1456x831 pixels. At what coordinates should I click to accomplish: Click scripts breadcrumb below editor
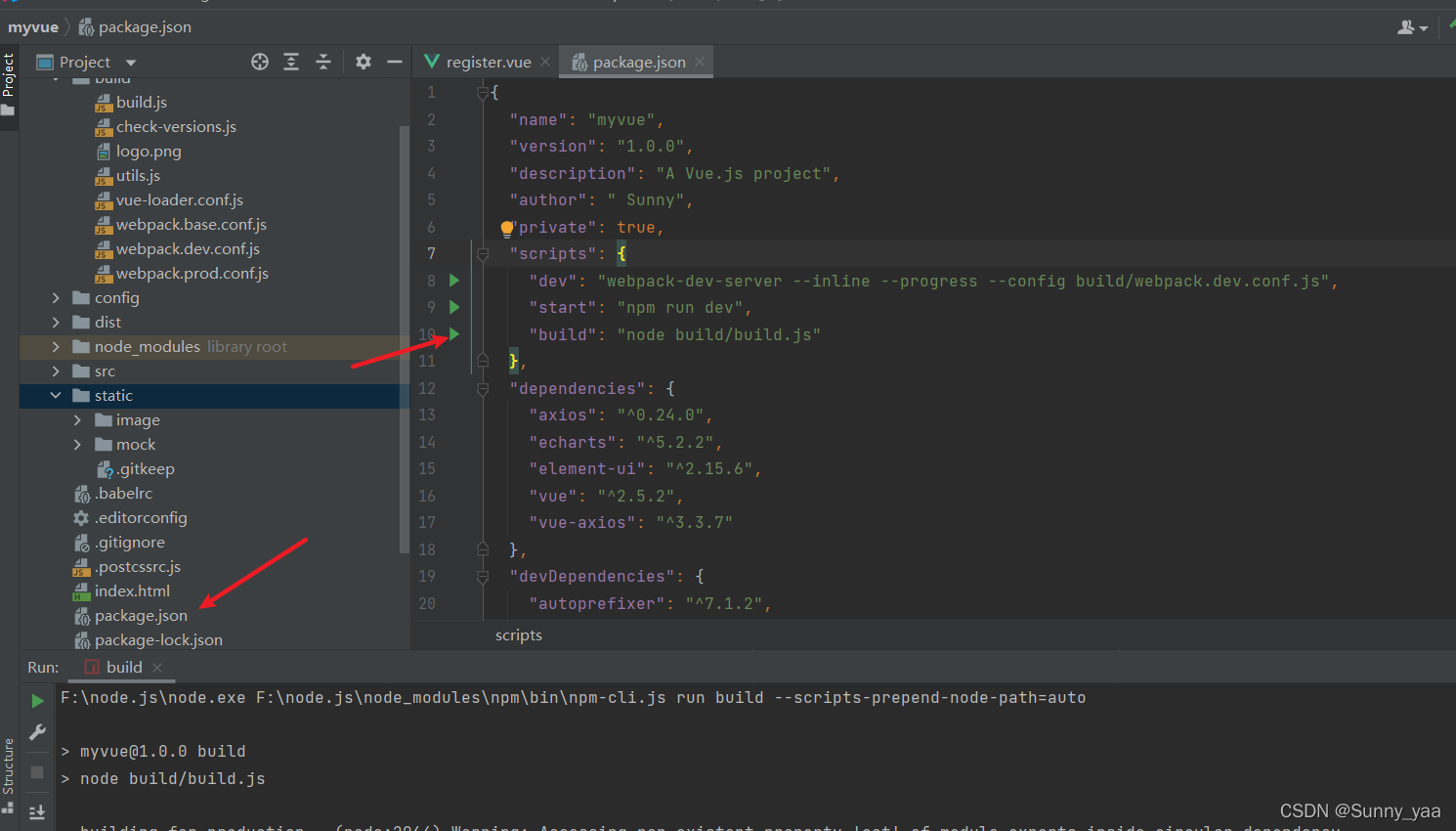point(519,635)
